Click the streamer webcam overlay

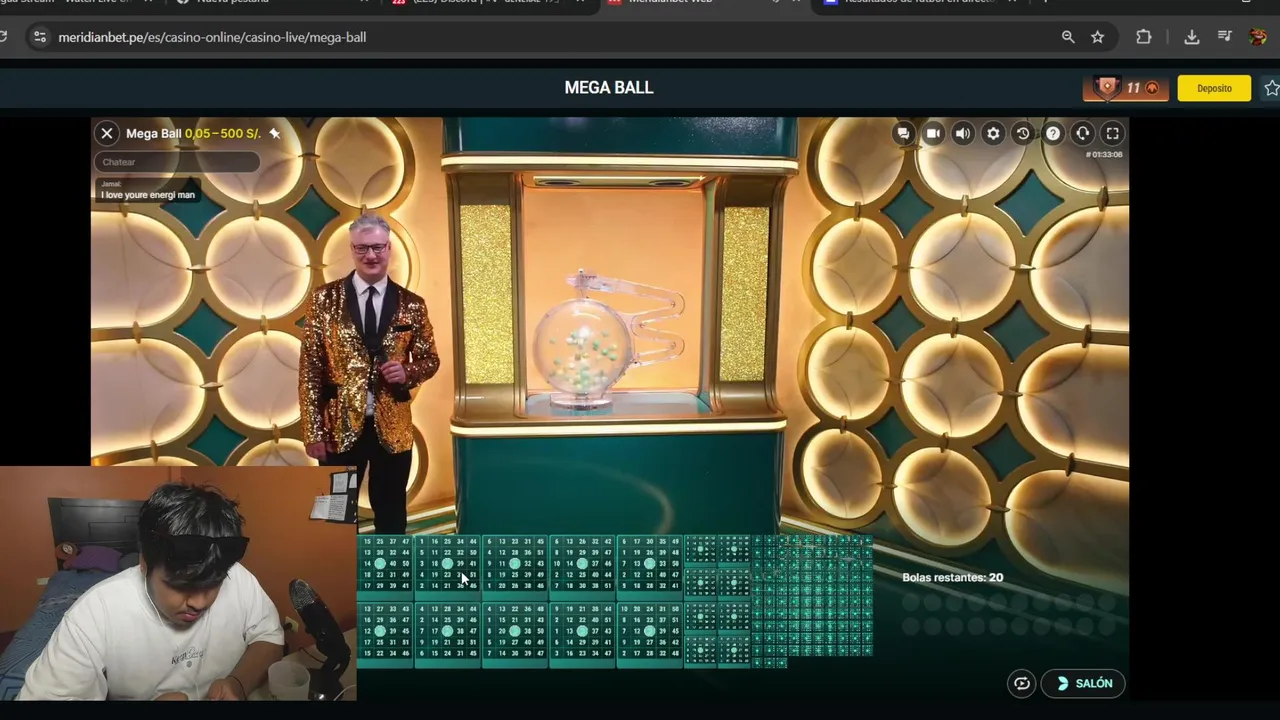pos(178,583)
